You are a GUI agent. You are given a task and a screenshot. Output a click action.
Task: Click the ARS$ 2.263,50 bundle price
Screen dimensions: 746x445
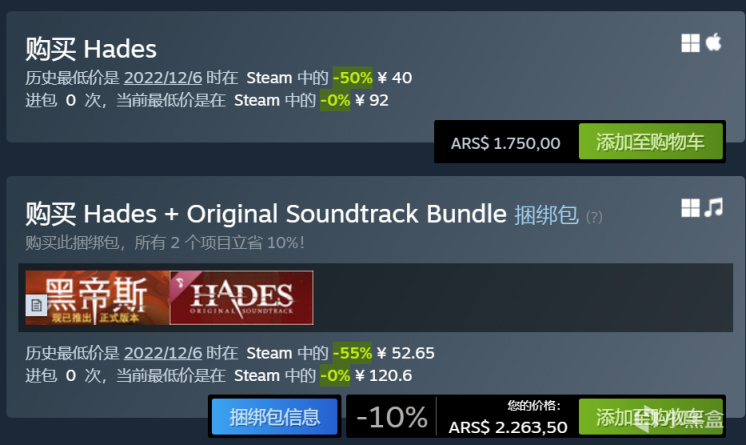click(x=508, y=427)
